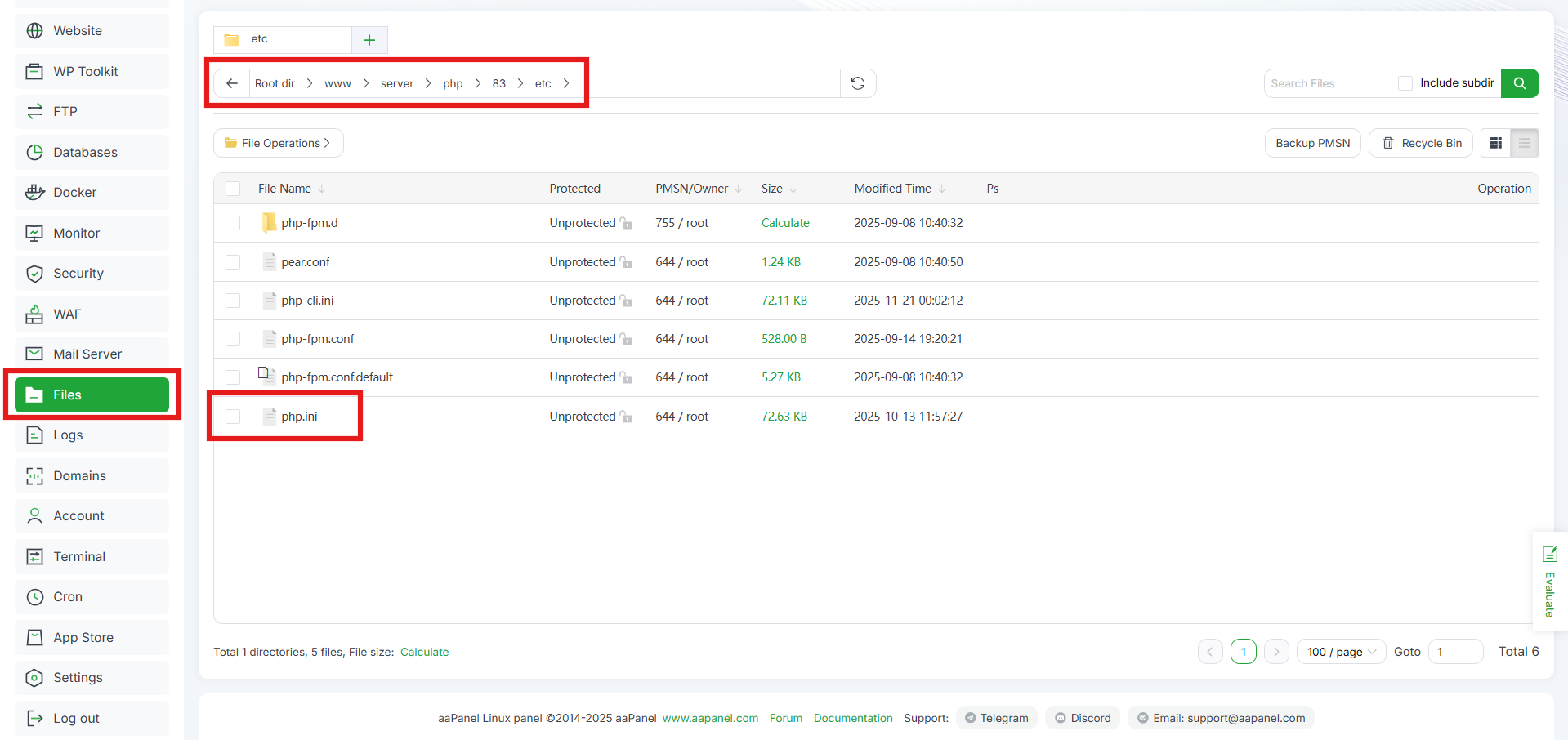1568x740 pixels.
Task: Sort by Size column arrow
Action: click(x=793, y=189)
